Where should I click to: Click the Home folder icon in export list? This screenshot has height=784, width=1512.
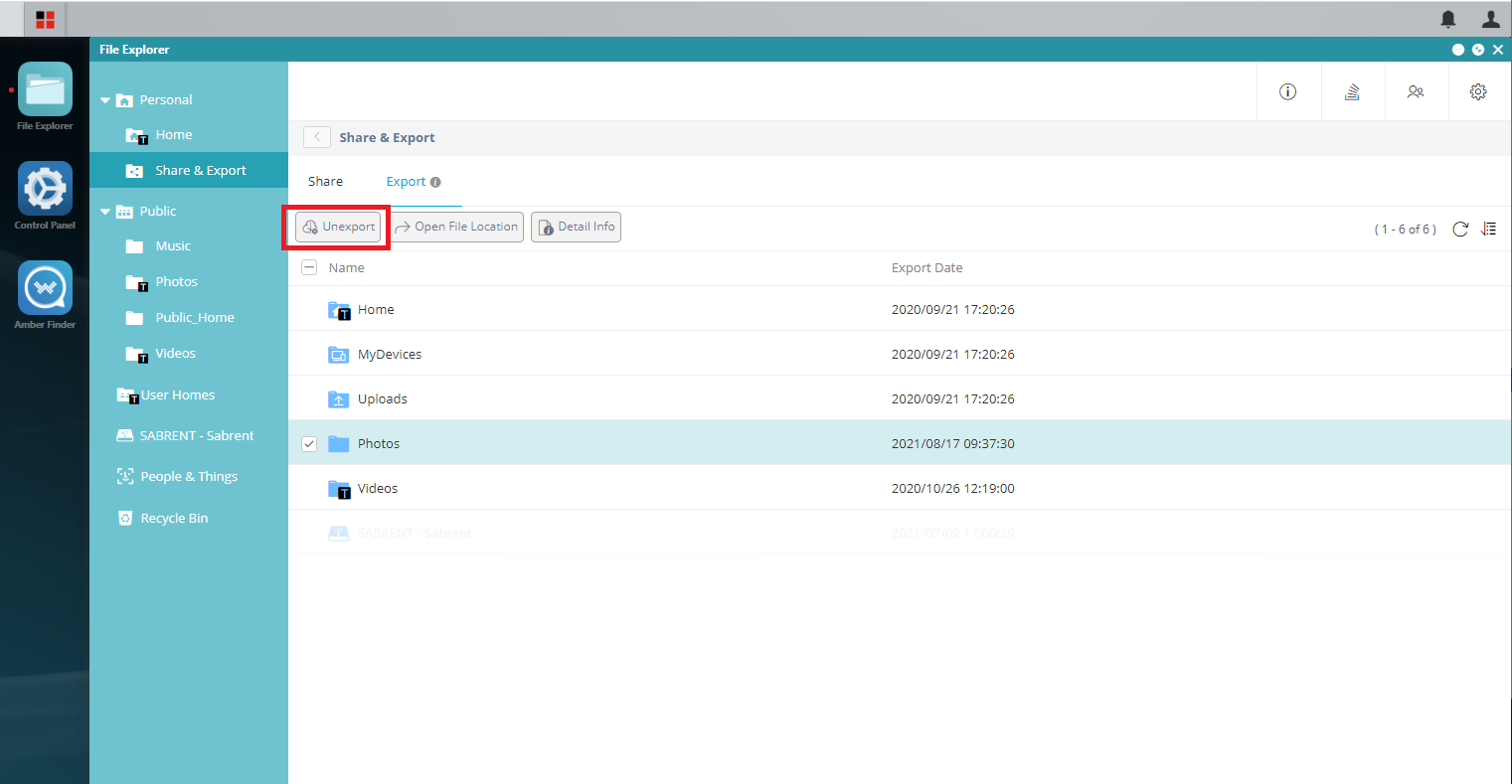339,310
